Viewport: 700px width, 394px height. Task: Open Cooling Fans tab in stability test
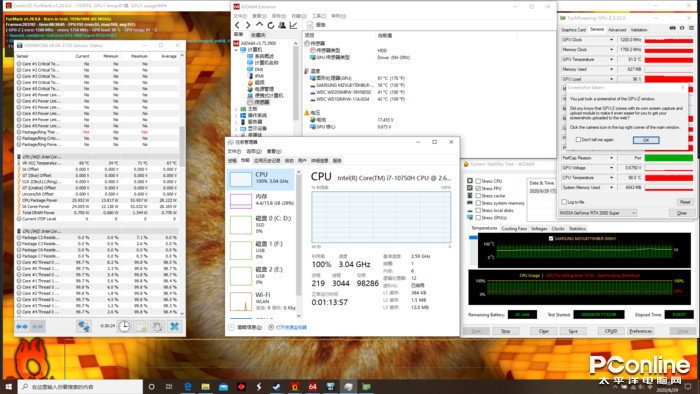tap(514, 228)
